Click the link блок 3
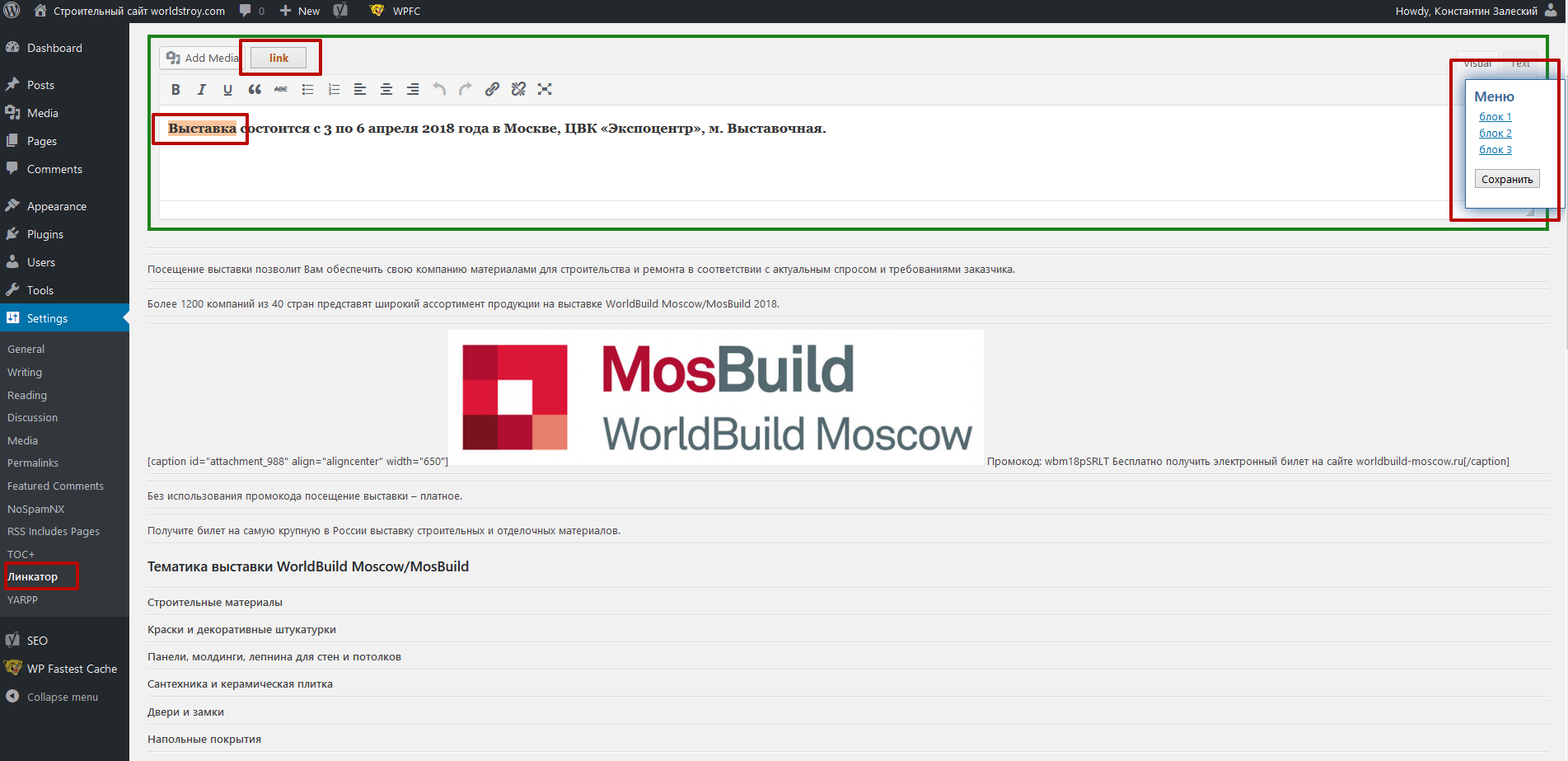 tap(1495, 150)
